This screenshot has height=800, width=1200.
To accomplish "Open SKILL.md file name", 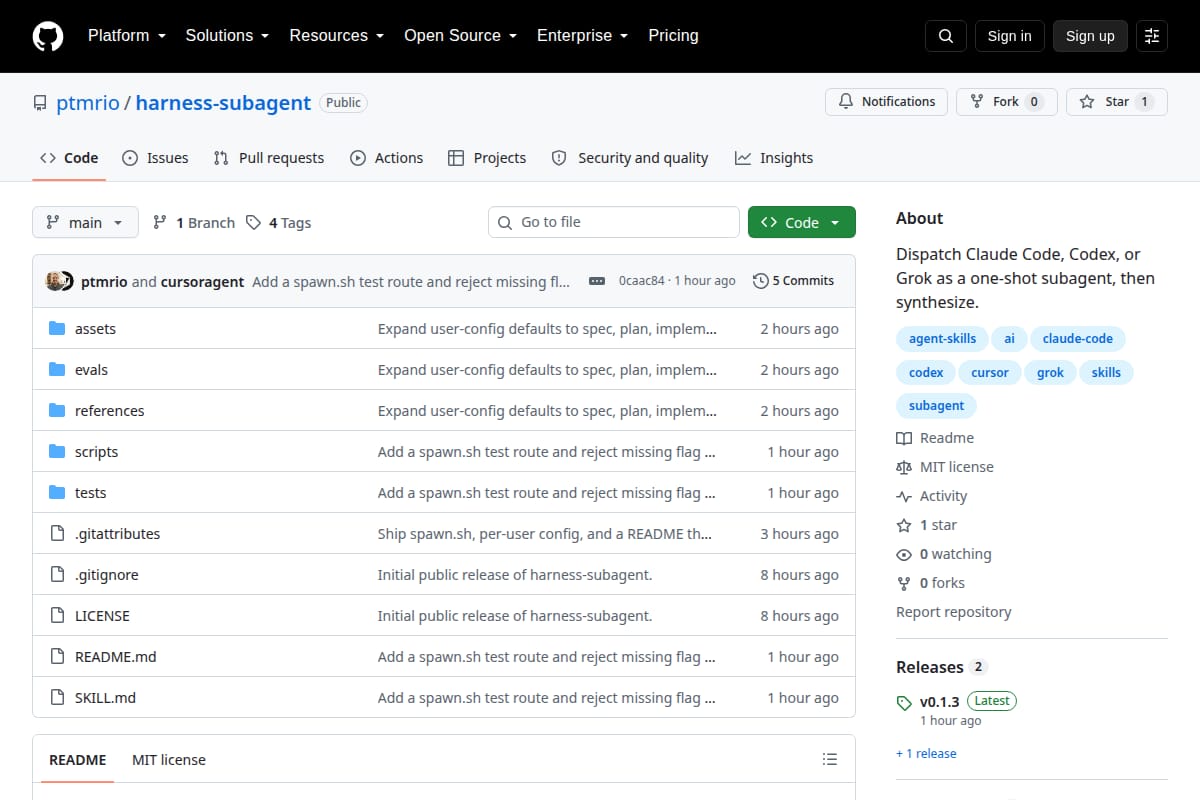I will point(105,698).
